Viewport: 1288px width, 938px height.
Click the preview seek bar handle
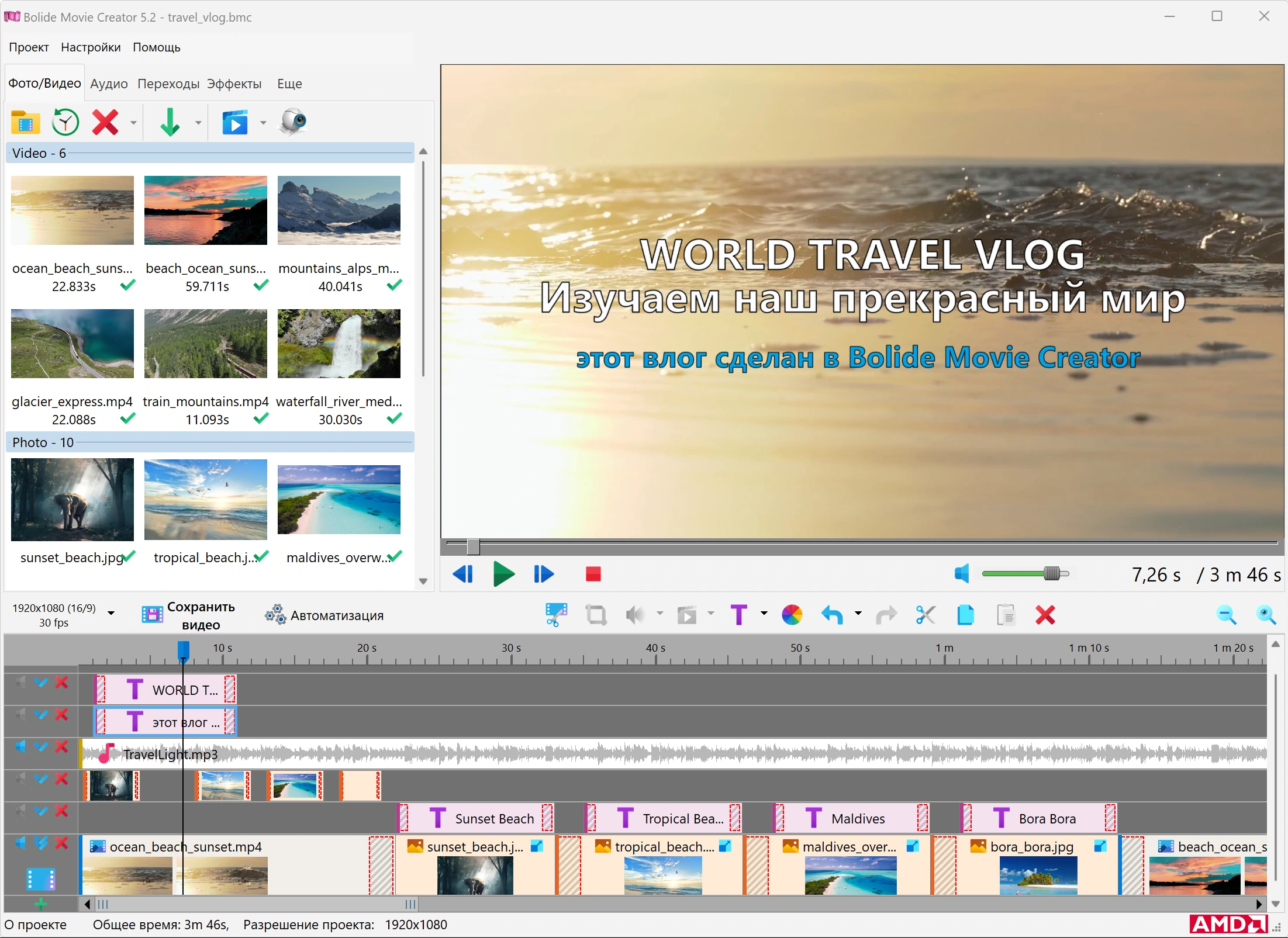pos(473,546)
